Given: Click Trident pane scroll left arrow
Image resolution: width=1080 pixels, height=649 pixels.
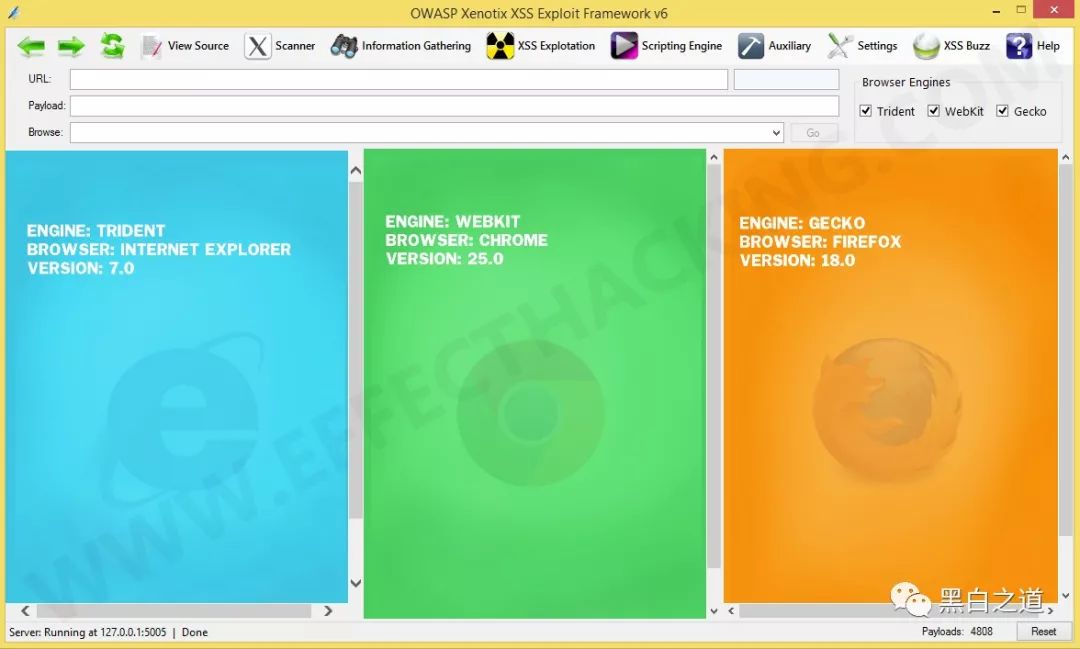Looking at the screenshot, I should (x=25, y=610).
